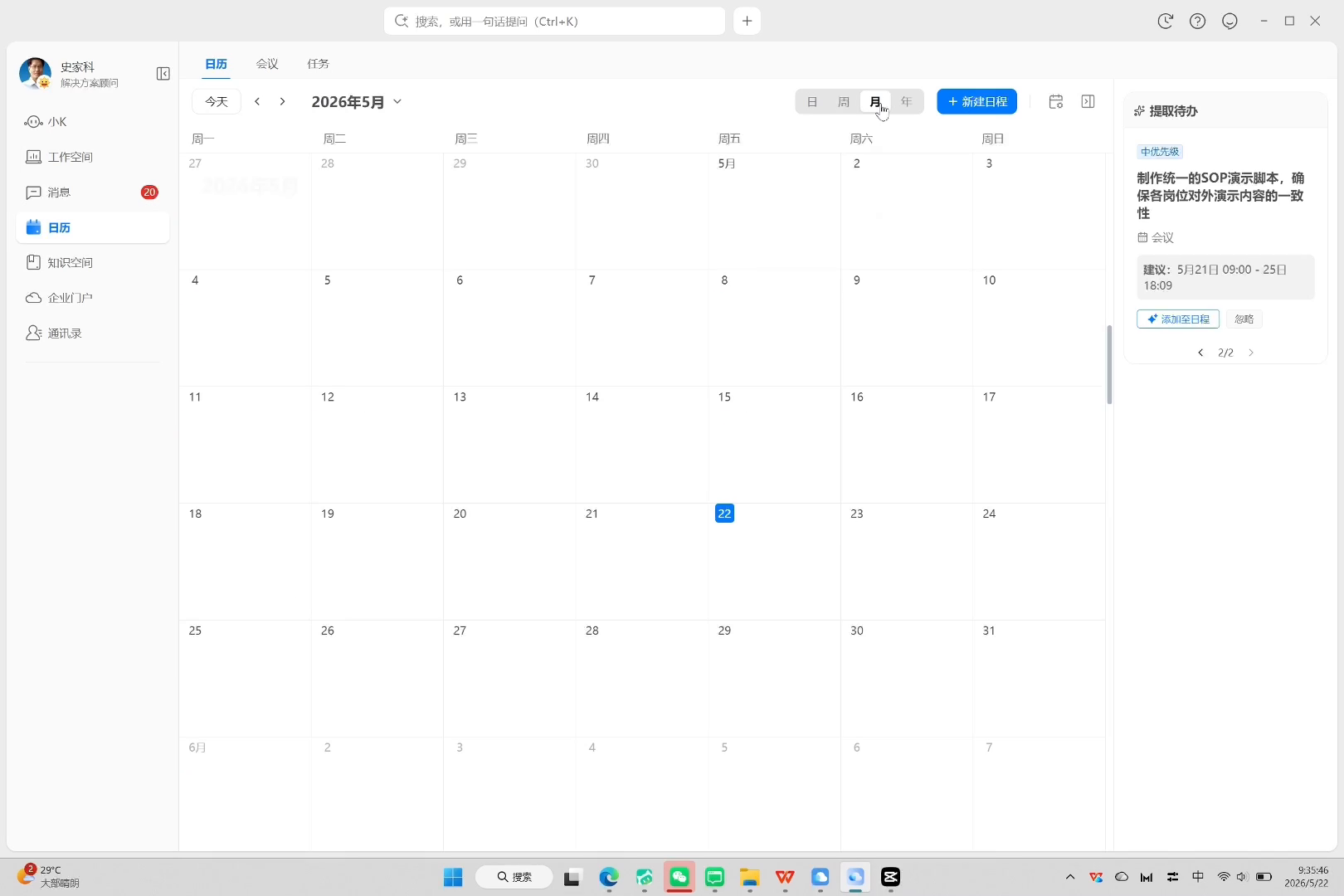Switch to the 任务 tab
Screen dimensions: 1344x896
tap(318, 64)
